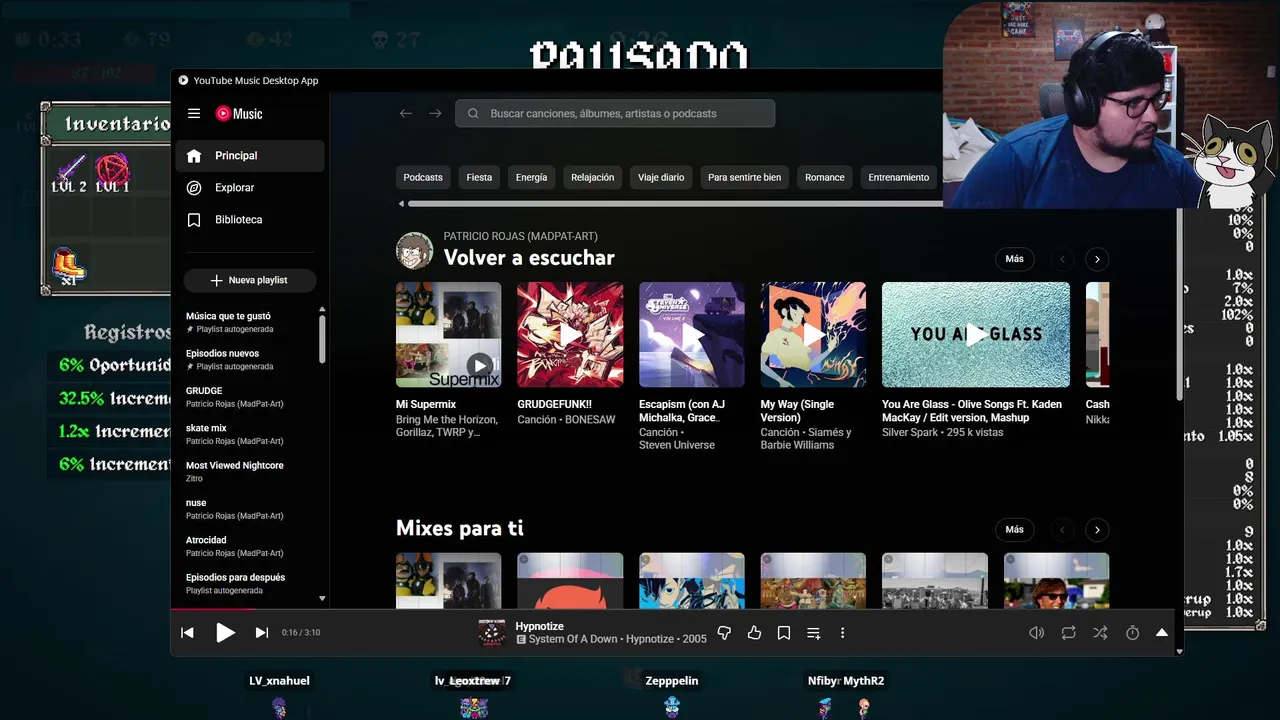
Task: Show previous items in Volver a escuchar
Action: coord(1062,259)
